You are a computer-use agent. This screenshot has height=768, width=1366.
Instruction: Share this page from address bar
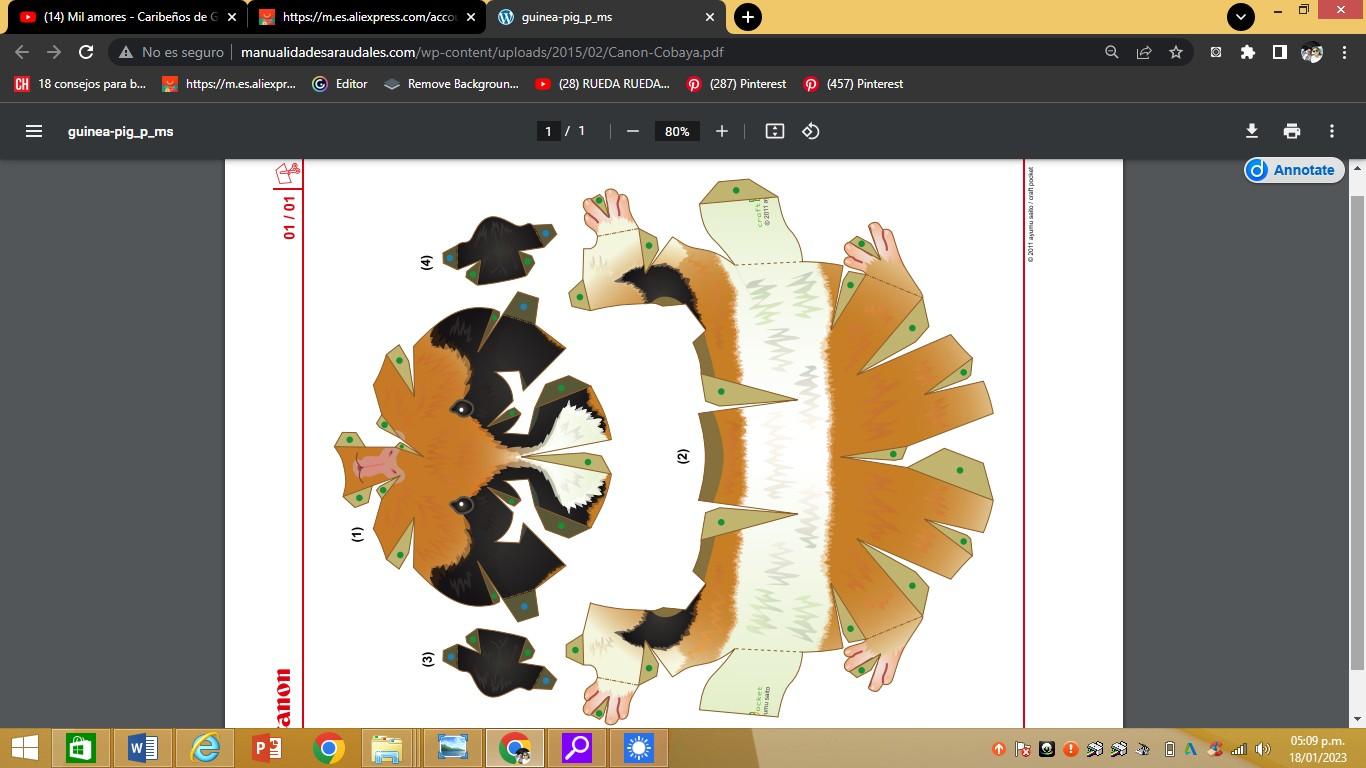tap(1144, 52)
